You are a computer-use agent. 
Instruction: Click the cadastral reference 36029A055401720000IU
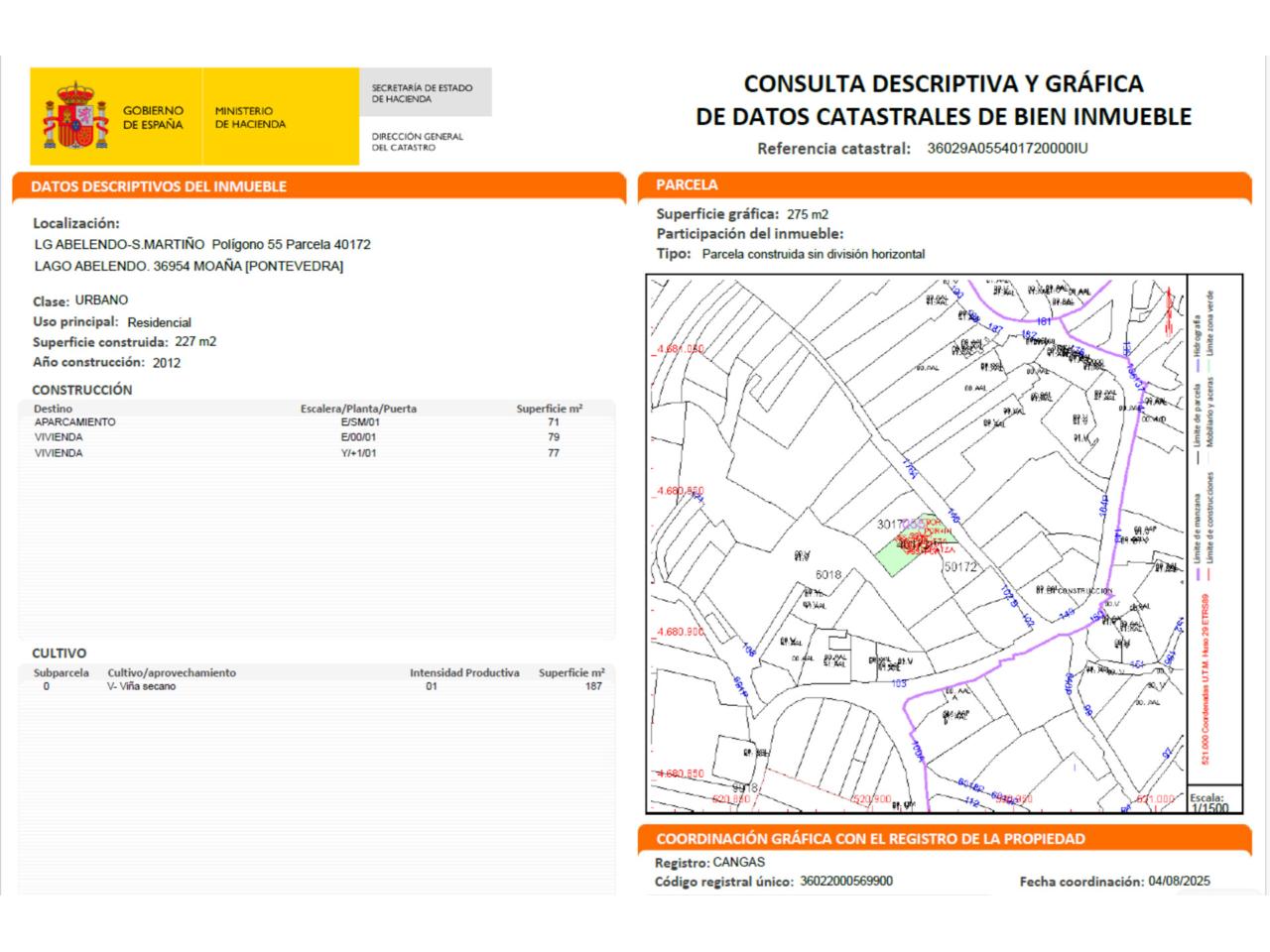1007,149
